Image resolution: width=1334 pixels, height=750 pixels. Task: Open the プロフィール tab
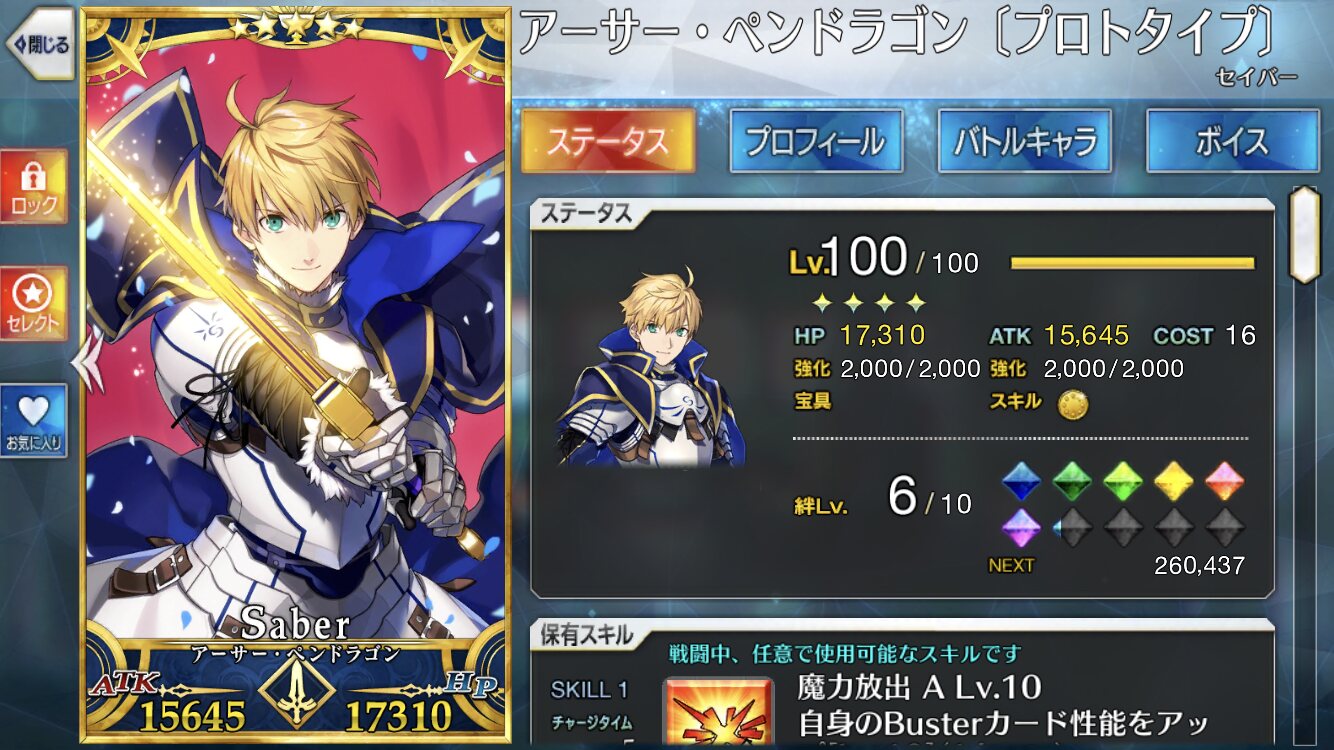[816, 141]
